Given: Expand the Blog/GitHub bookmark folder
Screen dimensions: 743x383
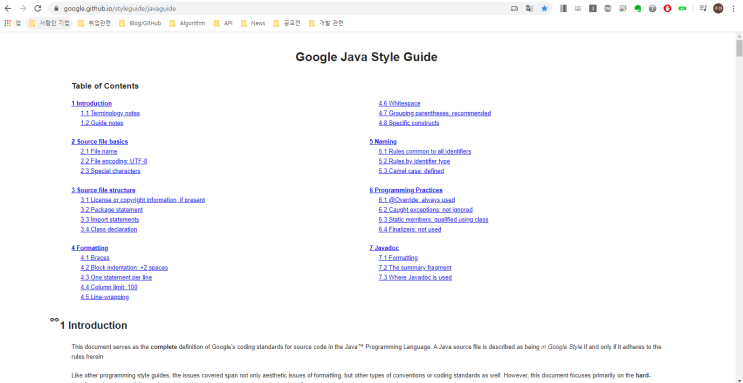Looking at the screenshot, I should tap(140, 23).
